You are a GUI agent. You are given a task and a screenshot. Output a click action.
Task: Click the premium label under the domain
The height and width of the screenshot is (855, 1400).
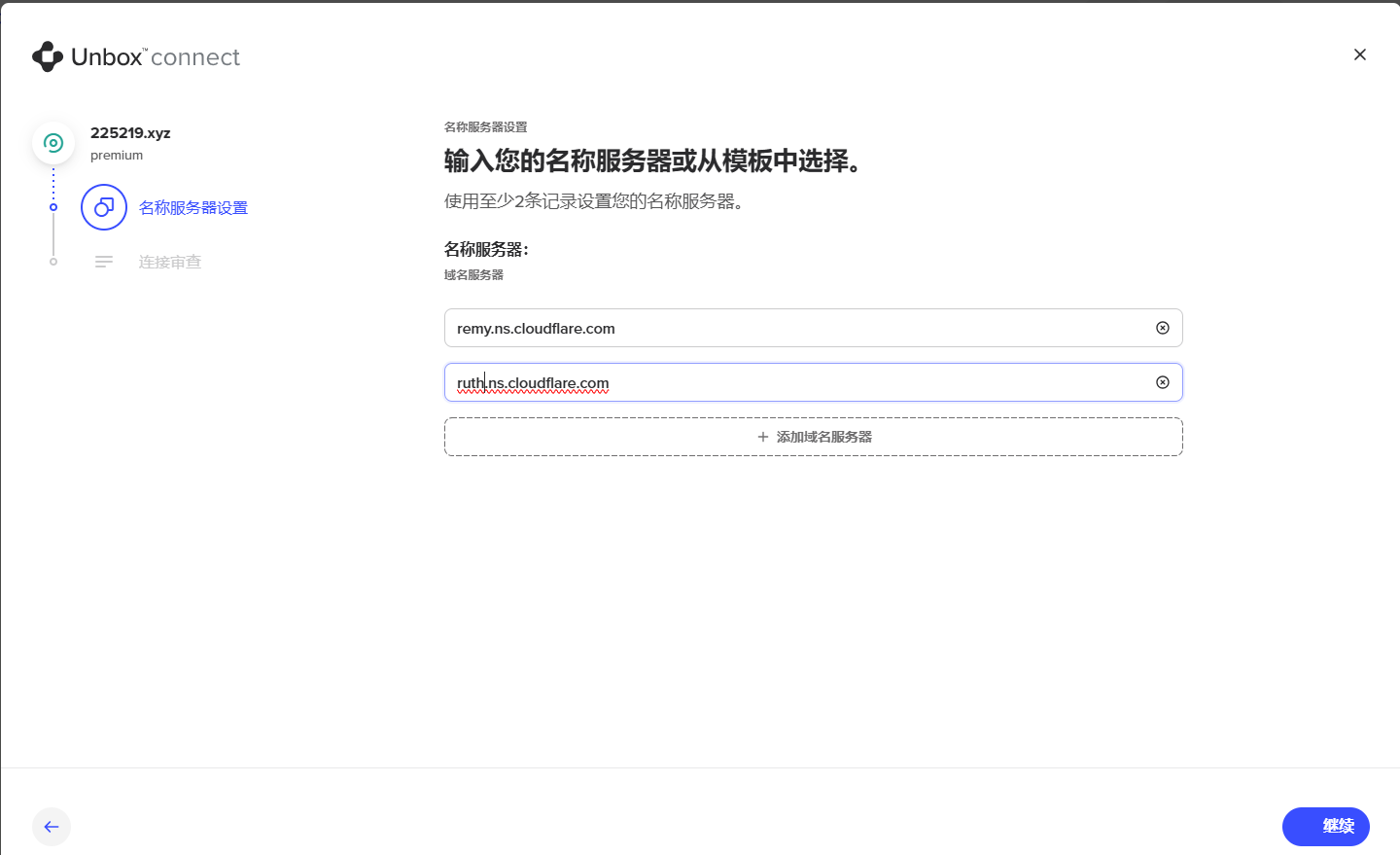pos(117,156)
